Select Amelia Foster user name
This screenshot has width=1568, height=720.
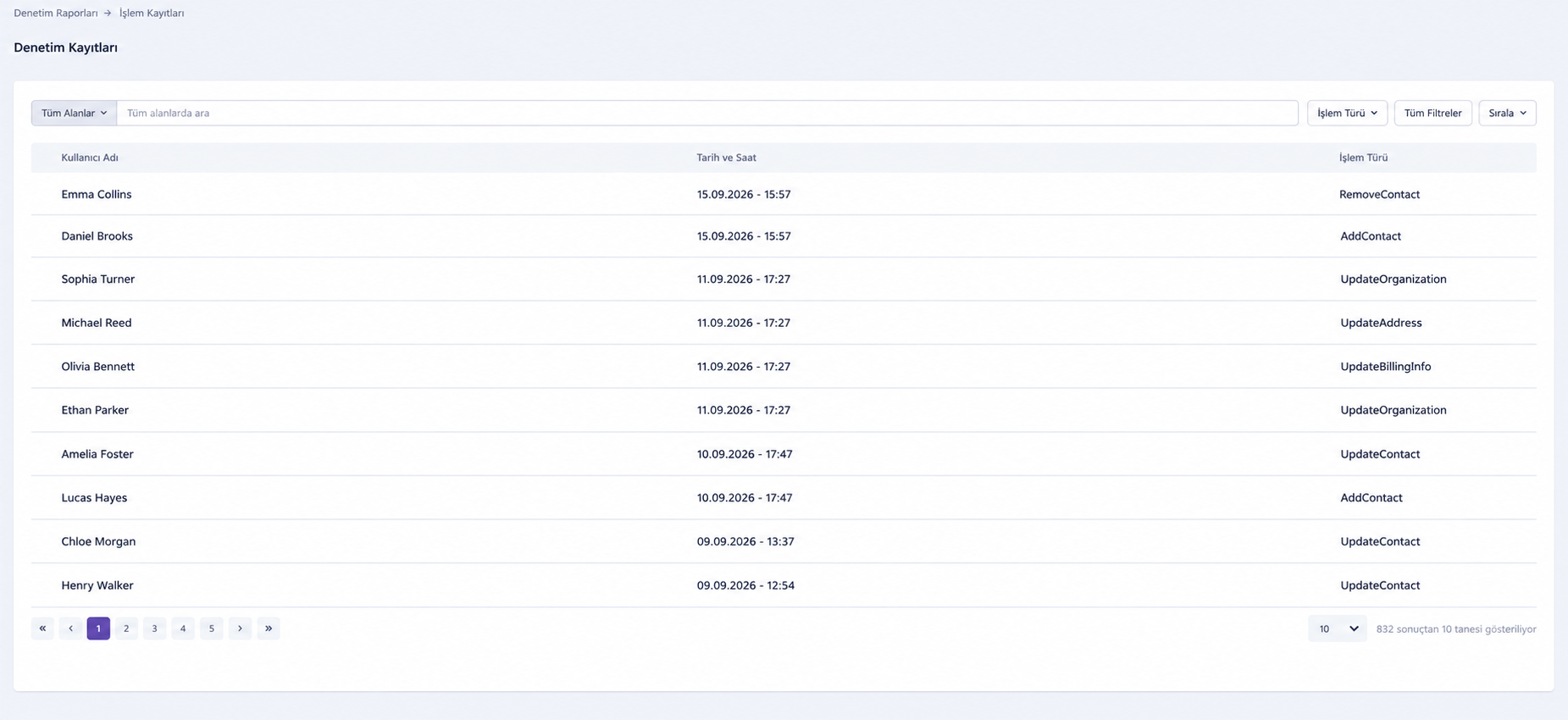(97, 454)
